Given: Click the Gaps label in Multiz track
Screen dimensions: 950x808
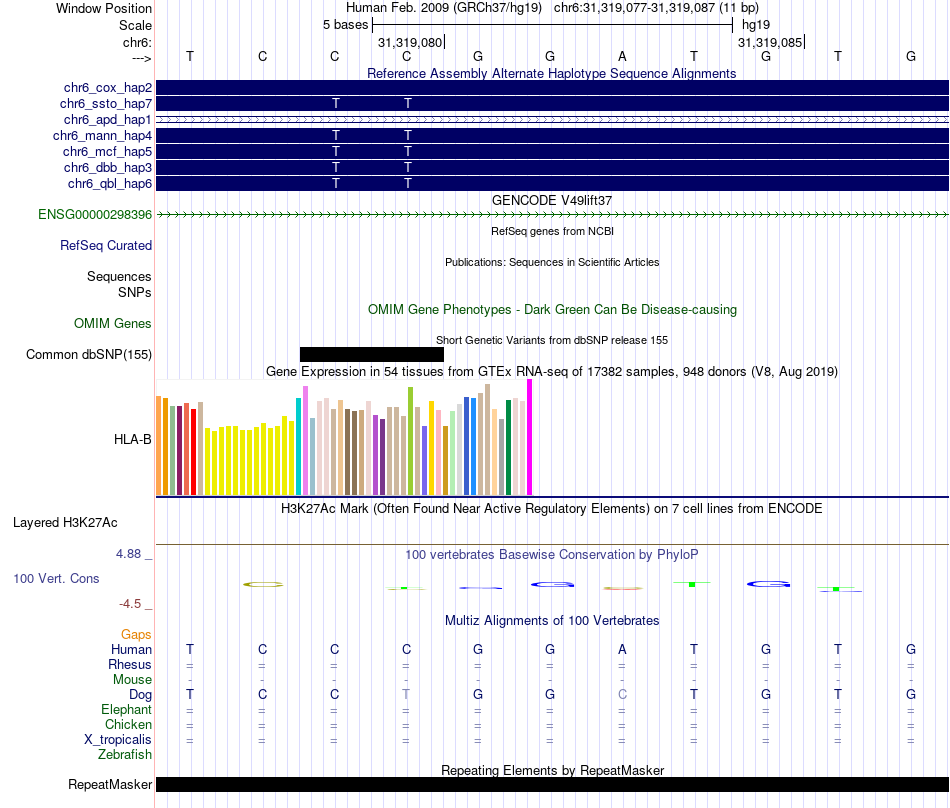Looking at the screenshot, I should pos(136,634).
